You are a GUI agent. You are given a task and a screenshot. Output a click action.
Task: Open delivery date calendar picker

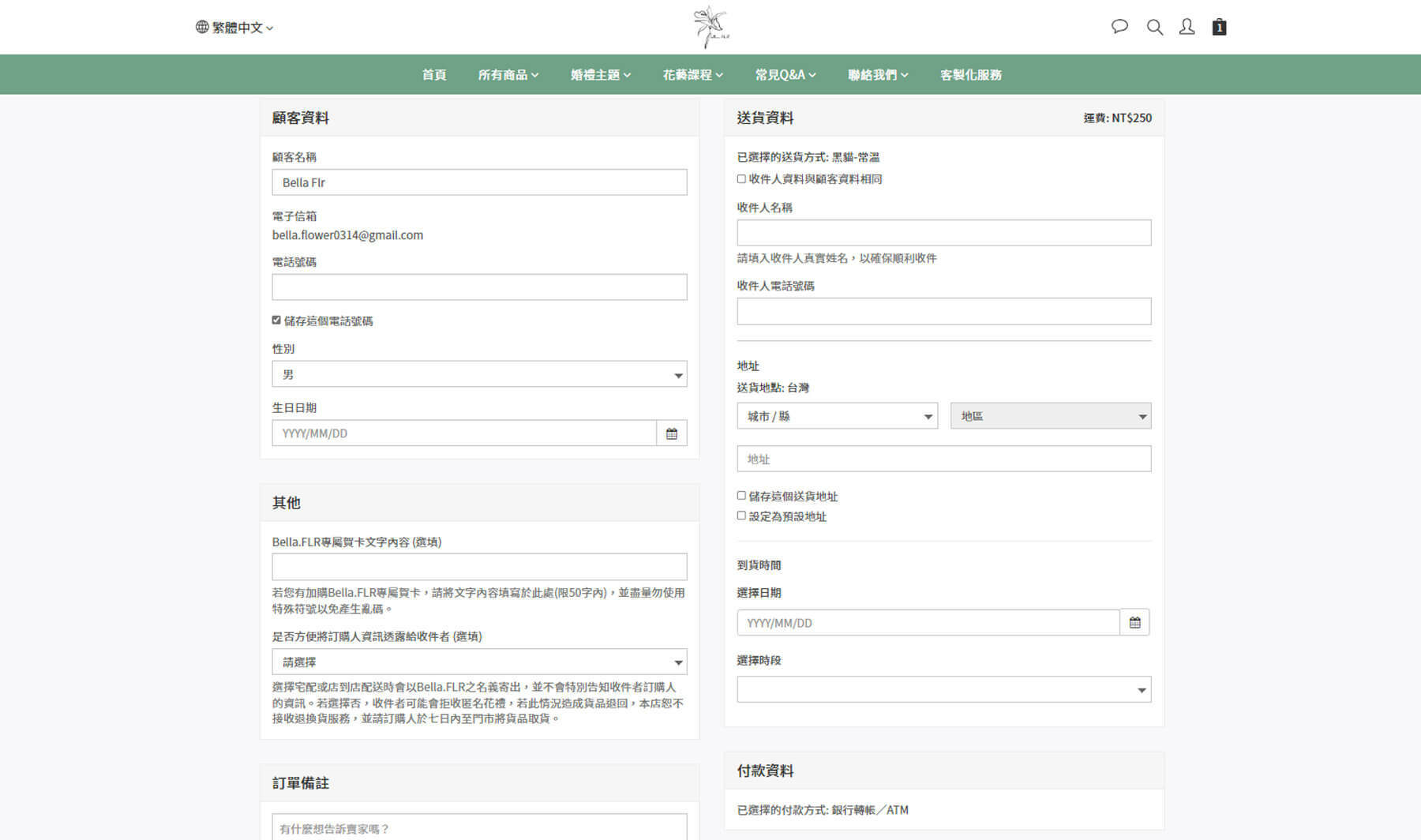point(1134,623)
